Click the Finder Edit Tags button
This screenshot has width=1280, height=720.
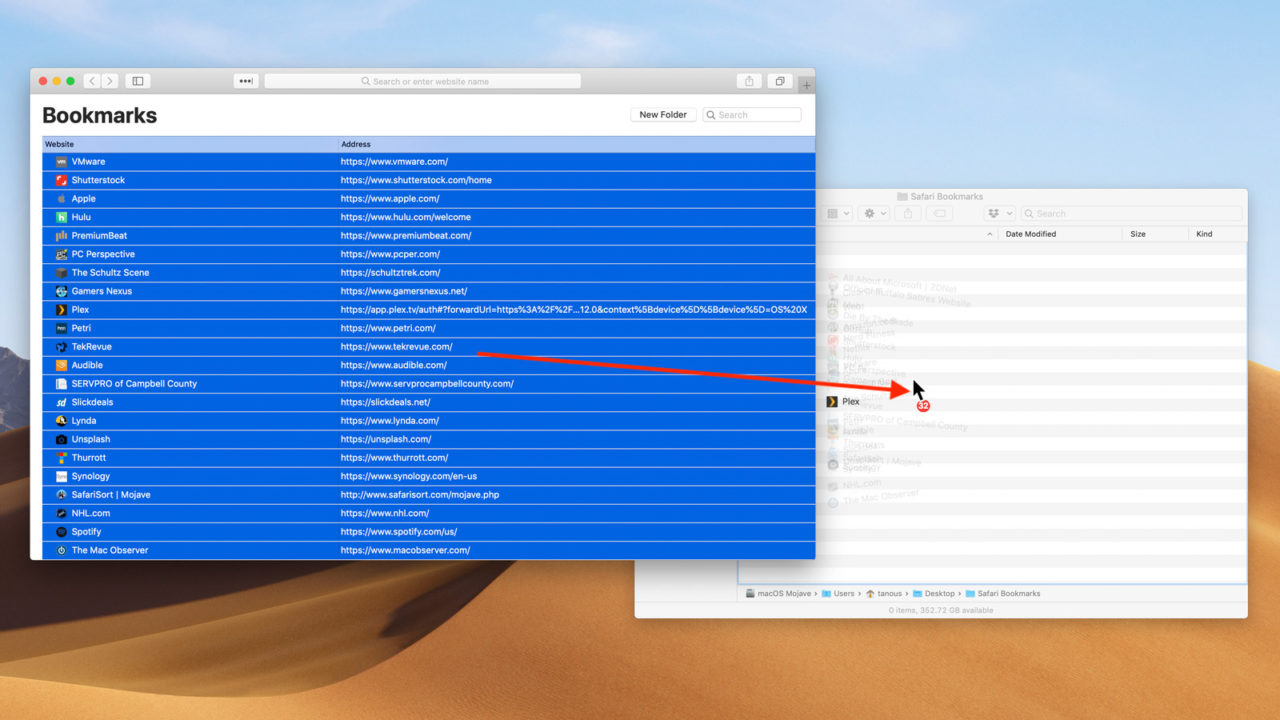pos(938,213)
